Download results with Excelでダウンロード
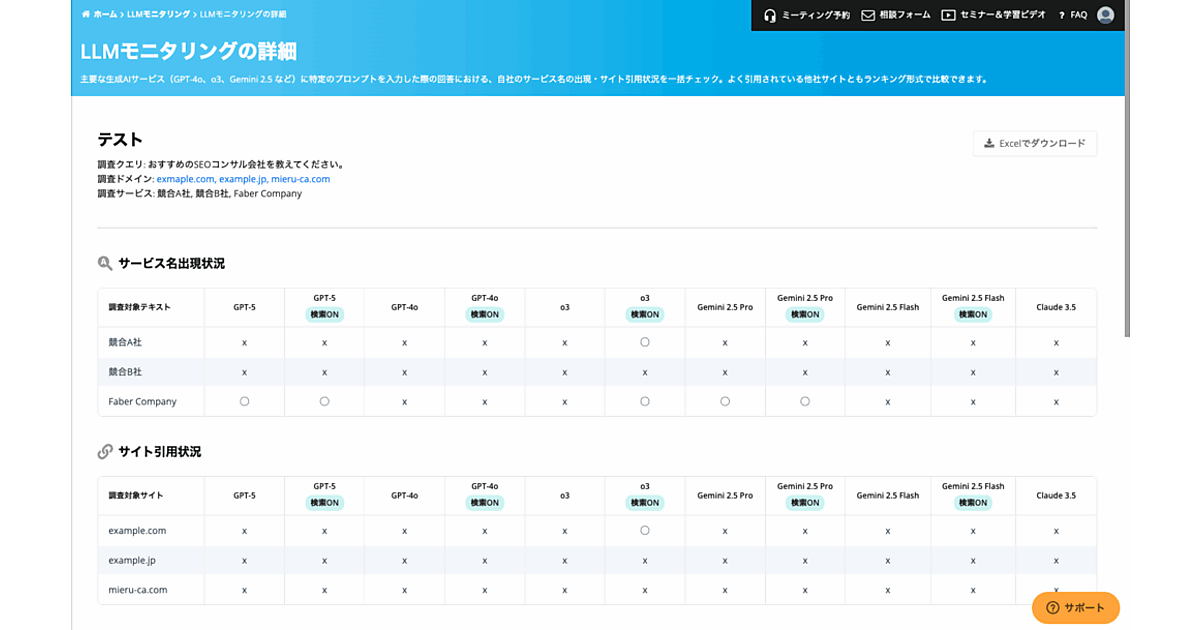 pos(1035,144)
